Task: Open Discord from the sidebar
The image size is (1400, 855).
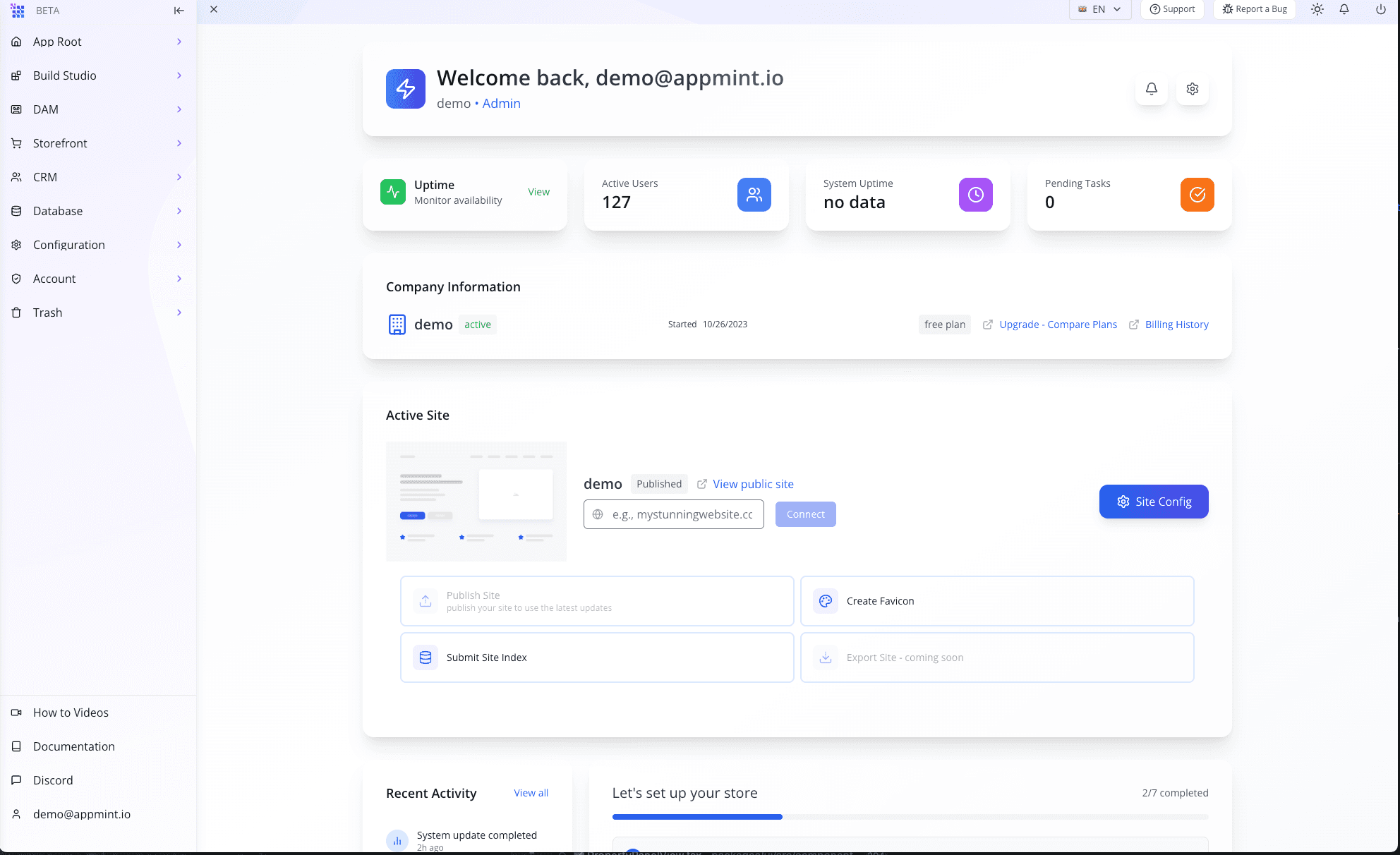Action: tap(52, 780)
